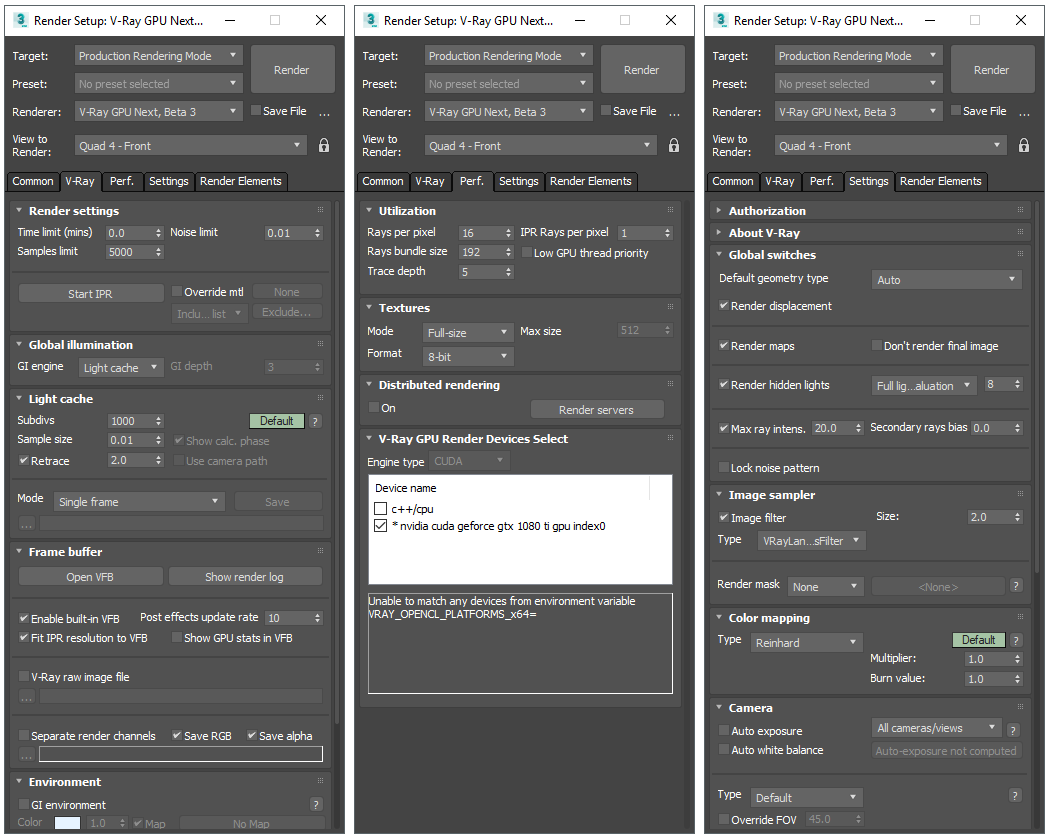Click the ellipsis button under Light cache Mode
Screen dimensions: 1050x840
click(x=27, y=523)
